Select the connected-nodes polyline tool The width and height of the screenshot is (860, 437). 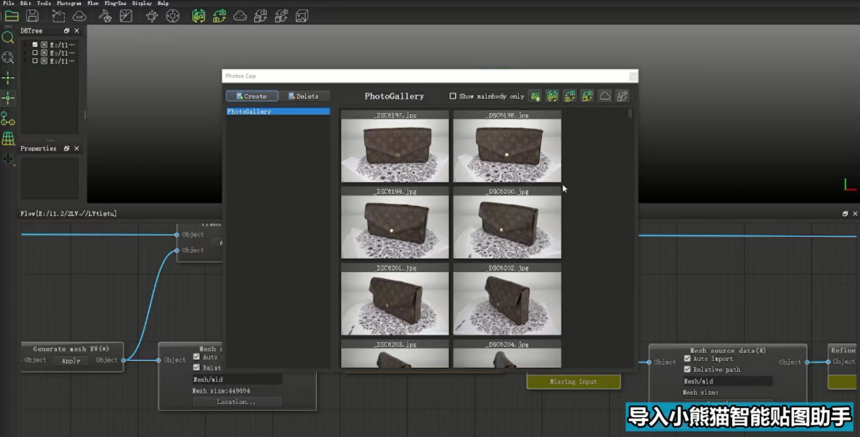8,118
